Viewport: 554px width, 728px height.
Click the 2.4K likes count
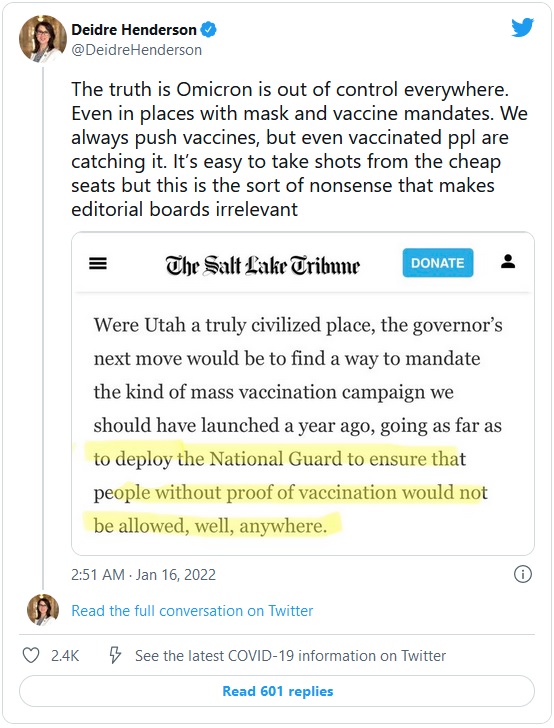point(65,656)
